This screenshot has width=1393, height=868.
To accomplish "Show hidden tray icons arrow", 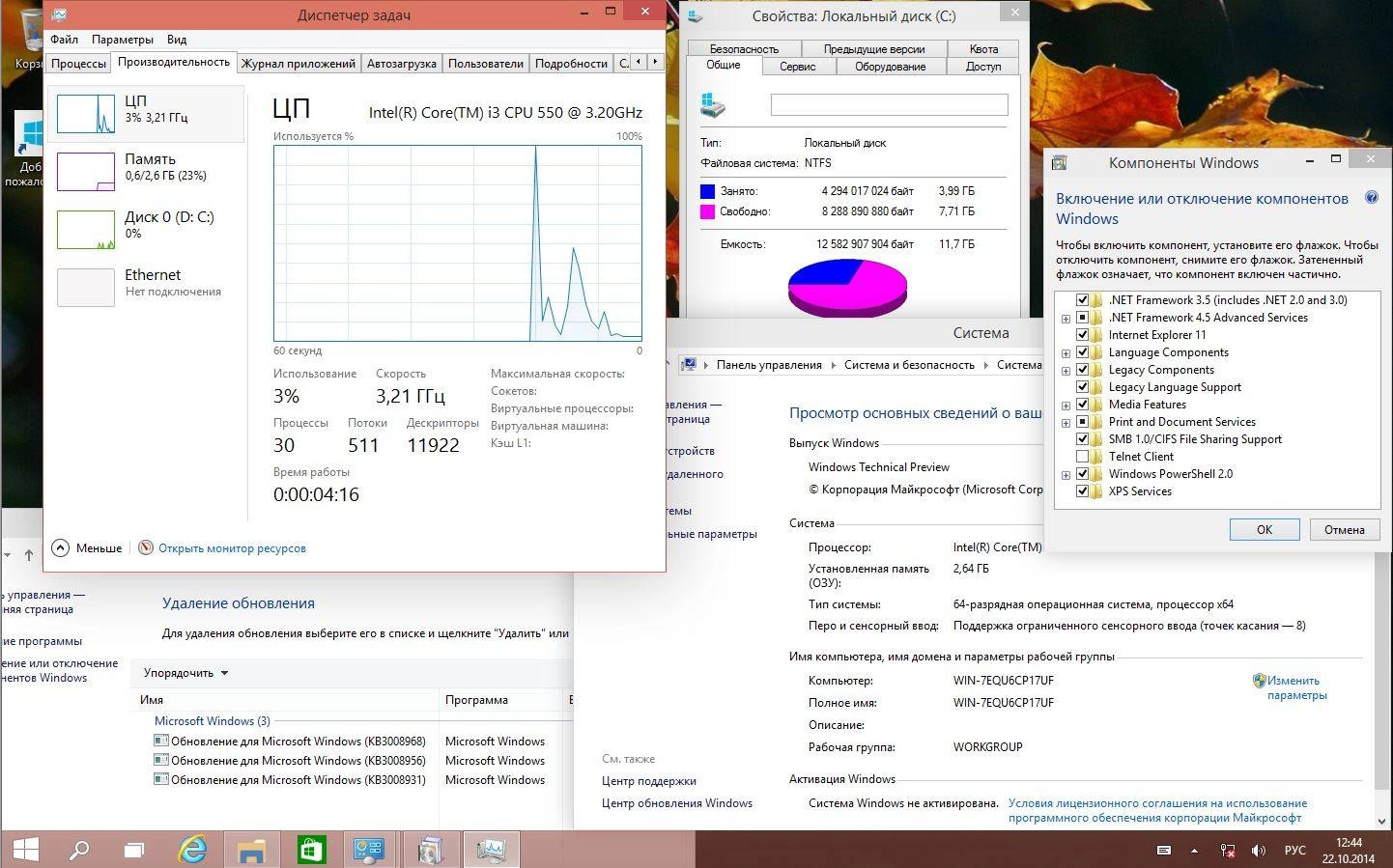I will [1194, 851].
